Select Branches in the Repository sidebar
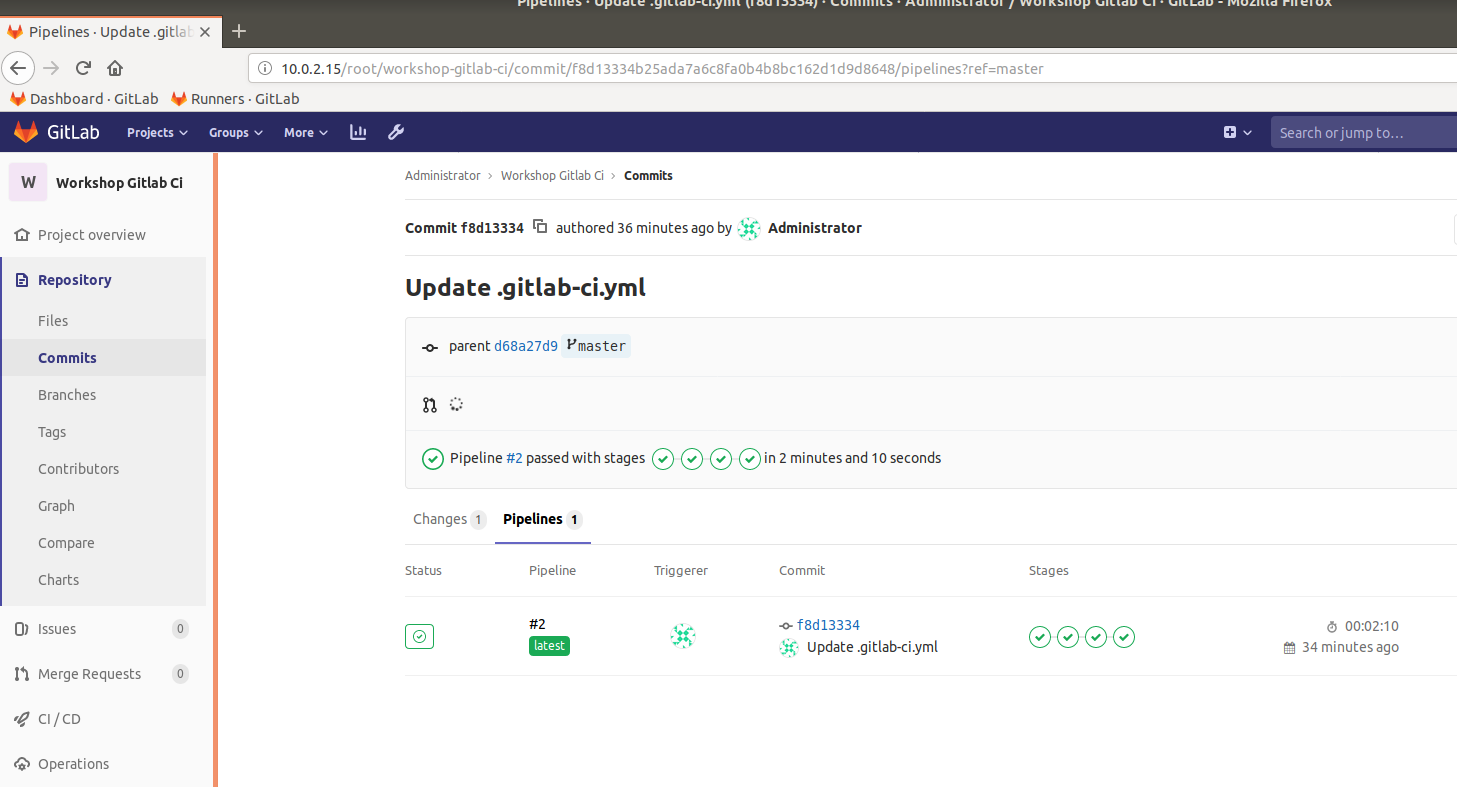1457x787 pixels. click(65, 394)
